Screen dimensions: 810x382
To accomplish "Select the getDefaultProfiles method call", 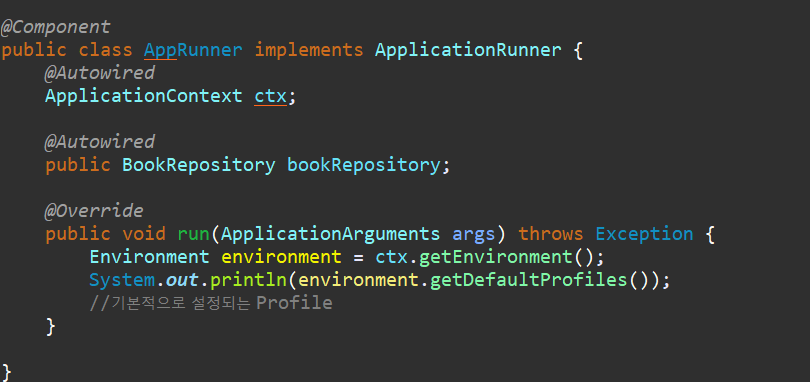I will coord(528,280).
